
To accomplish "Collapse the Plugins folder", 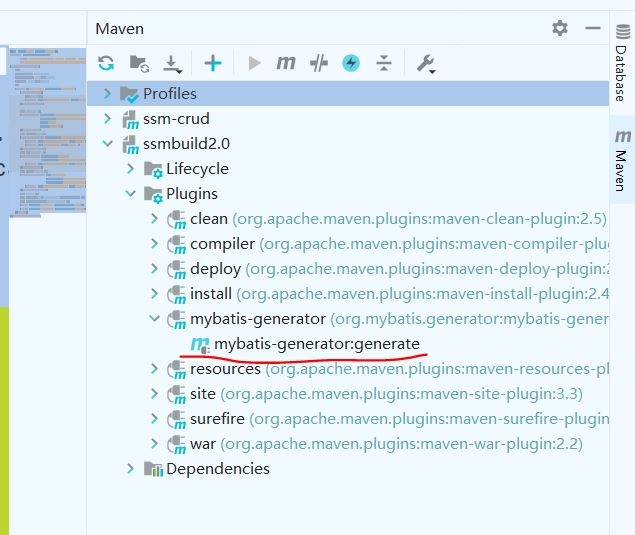I will pyautogui.click(x=130, y=194).
